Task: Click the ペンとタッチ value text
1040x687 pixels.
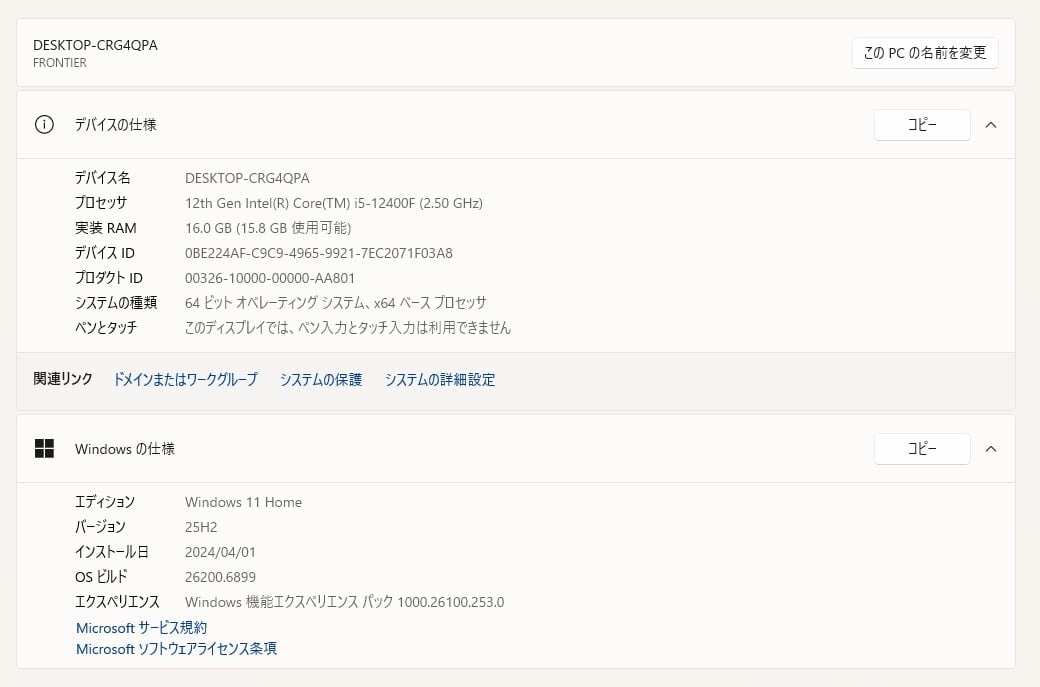Action: 348,328
